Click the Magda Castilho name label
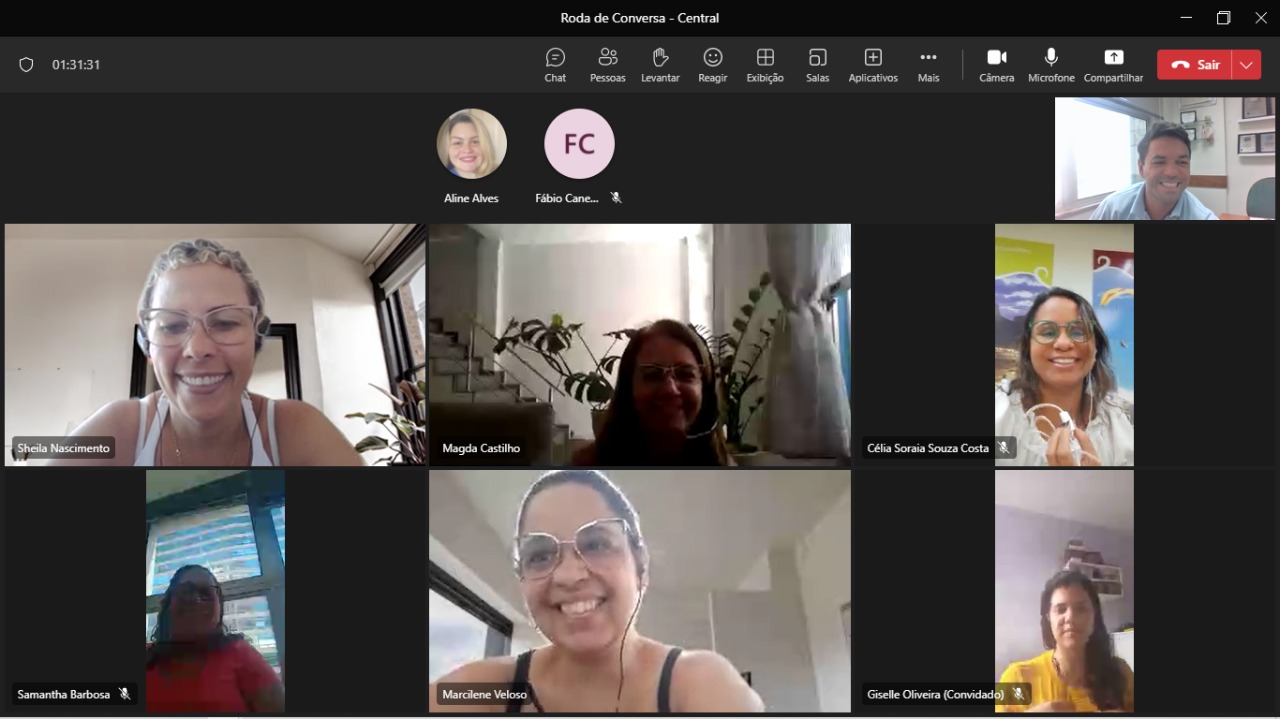This screenshot has width=1280, height=719. point(481,448)
